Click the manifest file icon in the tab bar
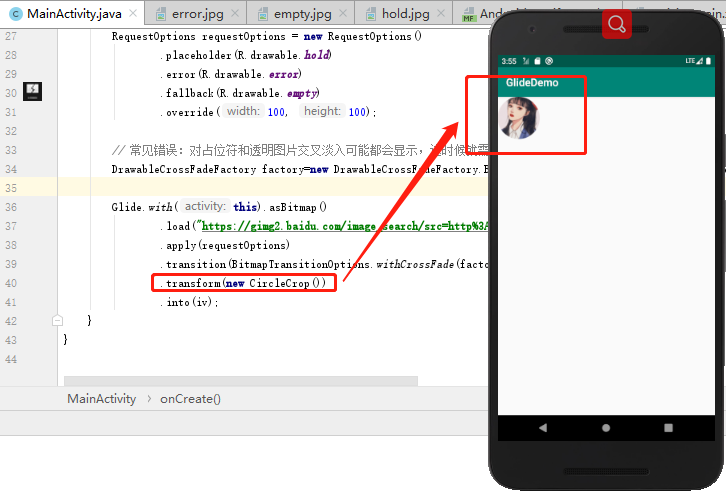The width and height of the screenshot is (726, 494). coord(469,14)
